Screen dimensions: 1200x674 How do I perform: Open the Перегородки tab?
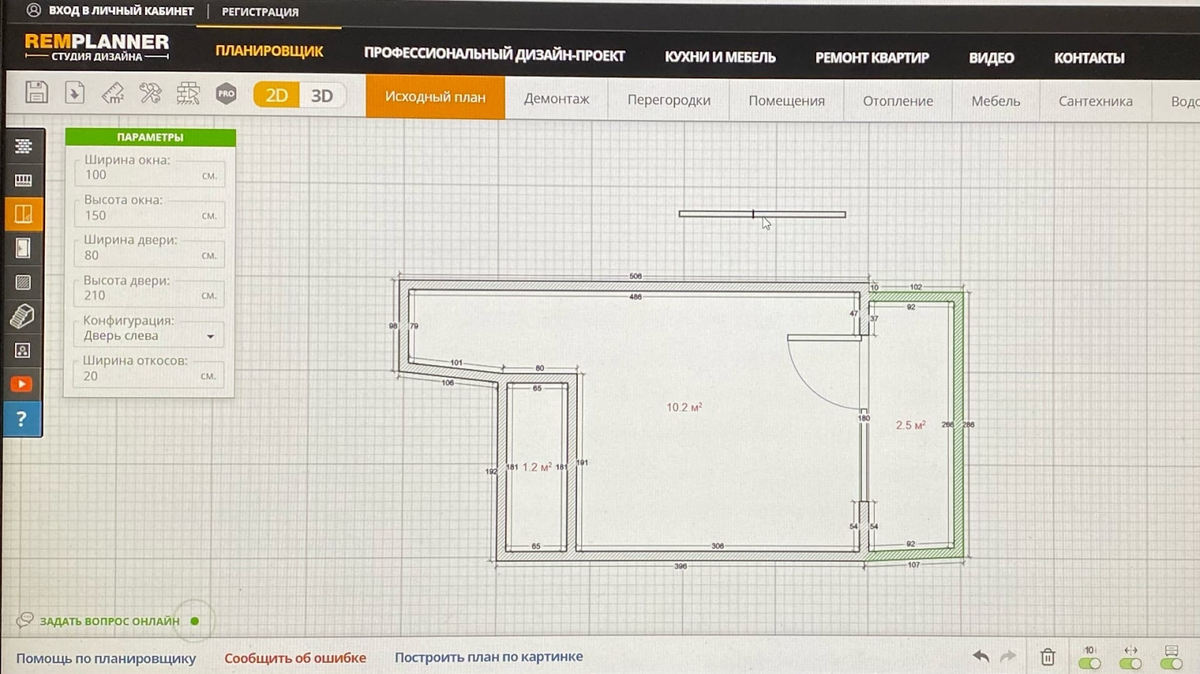coord(669,100)
